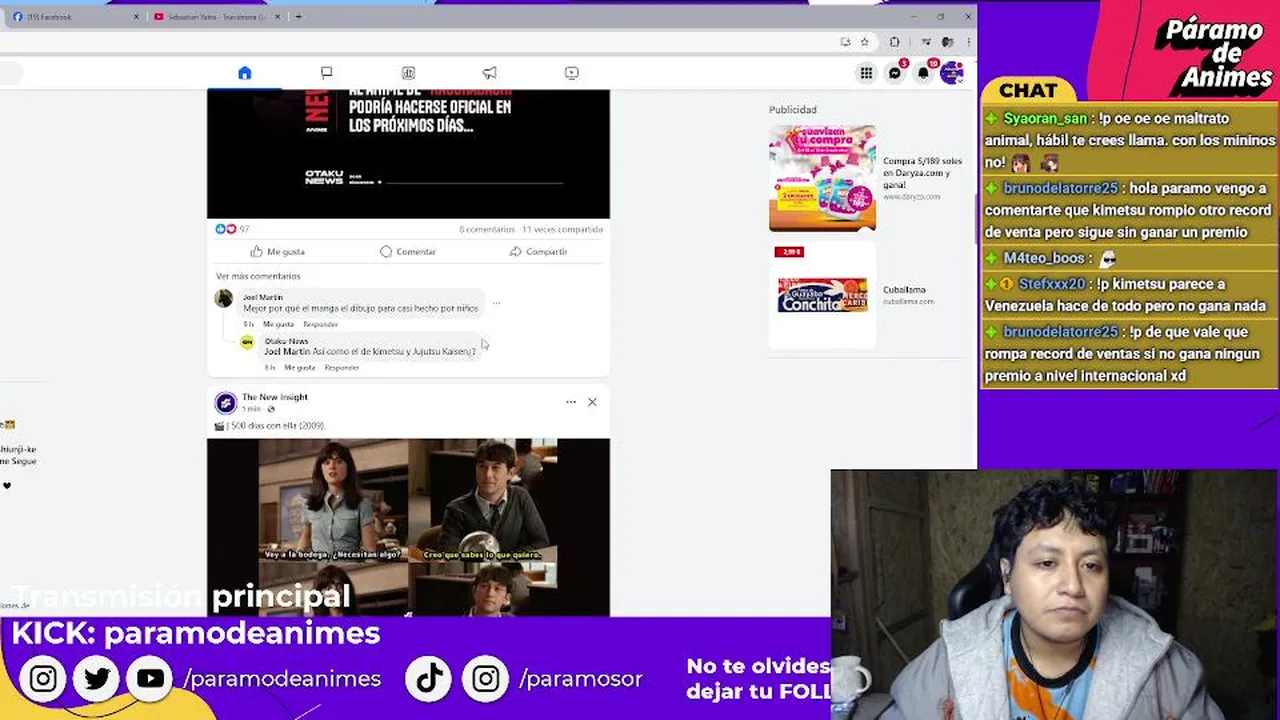Open options dots on The New Insight post

click(571, 402)
